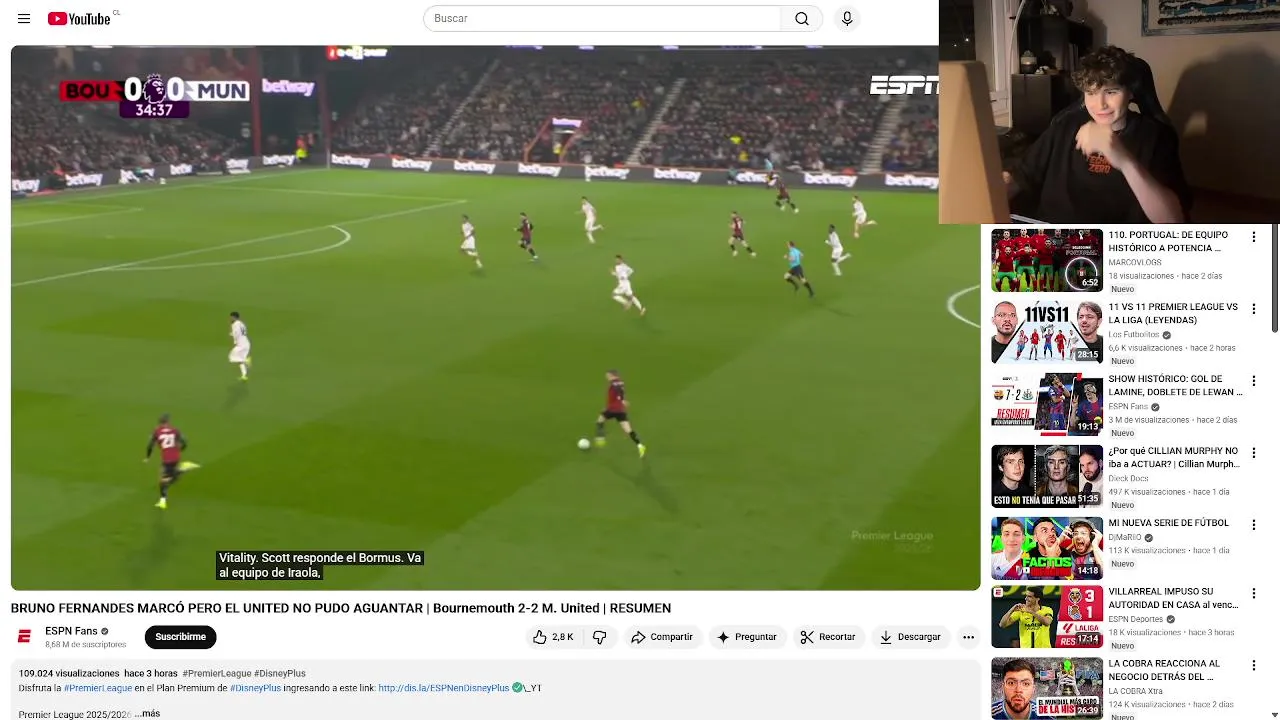The width and height of the screenshot is (1280, 720).
Task: Open thumbnail of 11 VS 11 Premier League video
Action: coord(1047,332)
